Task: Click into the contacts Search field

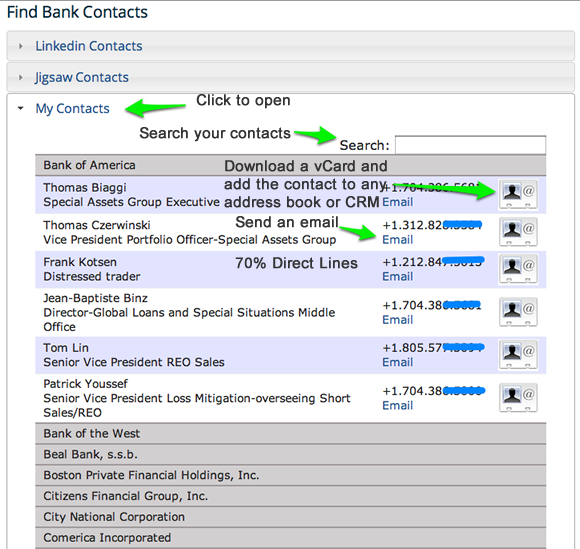Action: 470,145
